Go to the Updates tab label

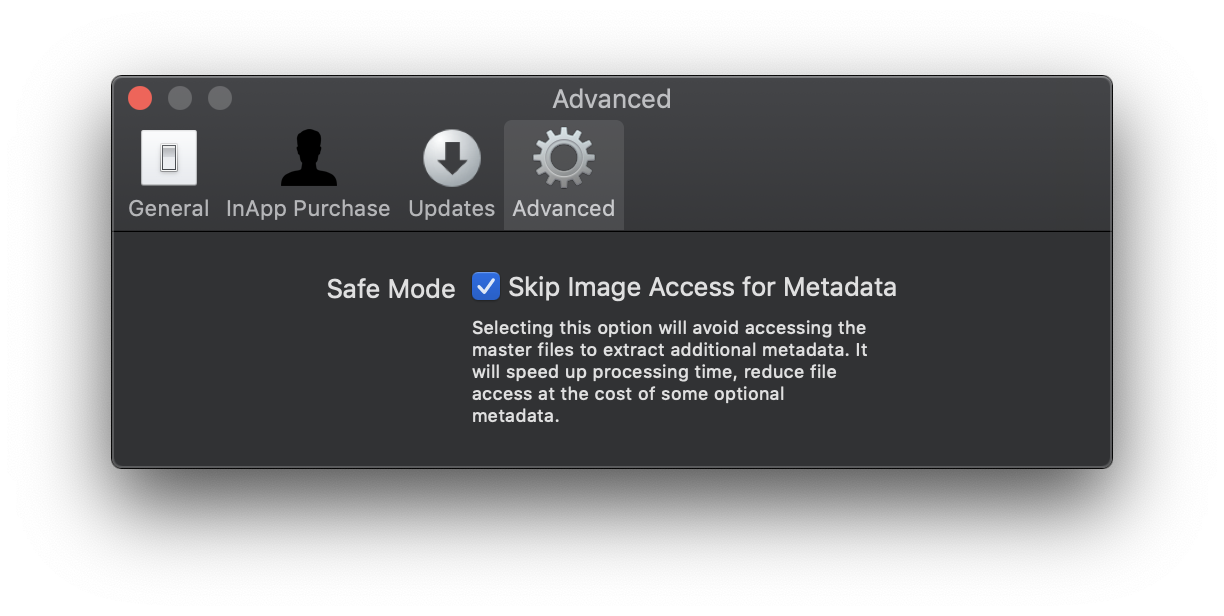[452, 208]
